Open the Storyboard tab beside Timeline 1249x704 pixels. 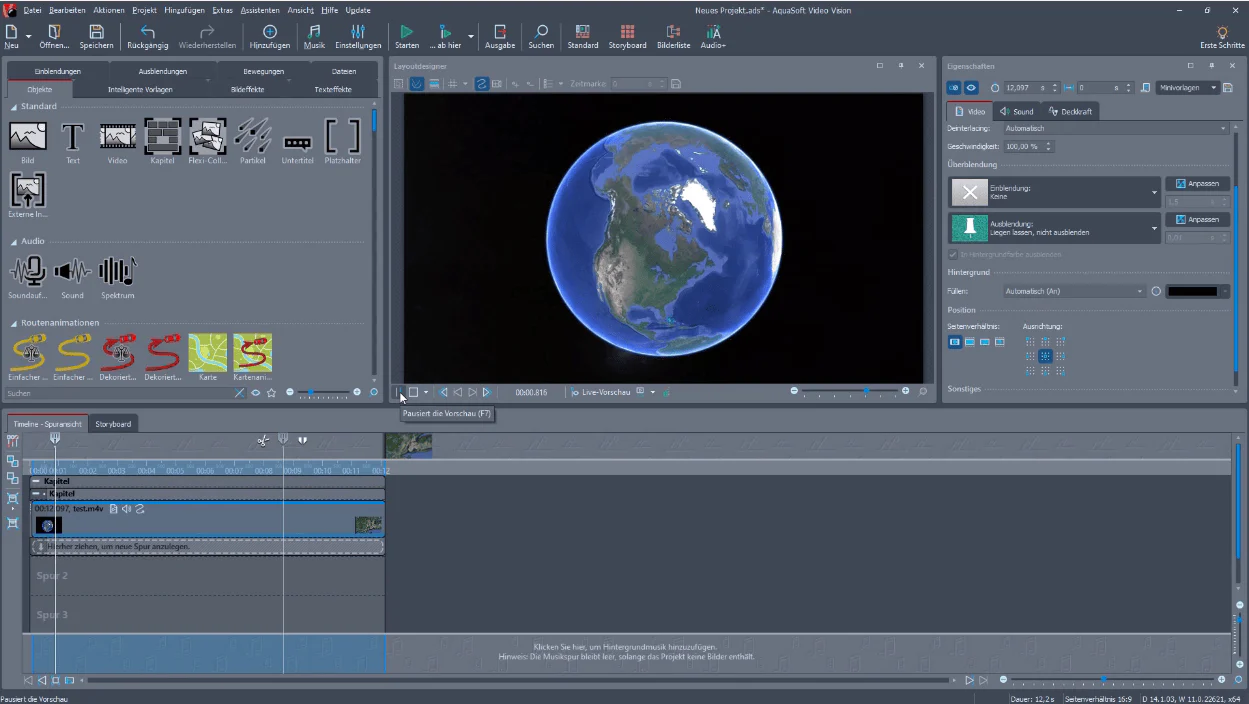(x=113, y=424)
